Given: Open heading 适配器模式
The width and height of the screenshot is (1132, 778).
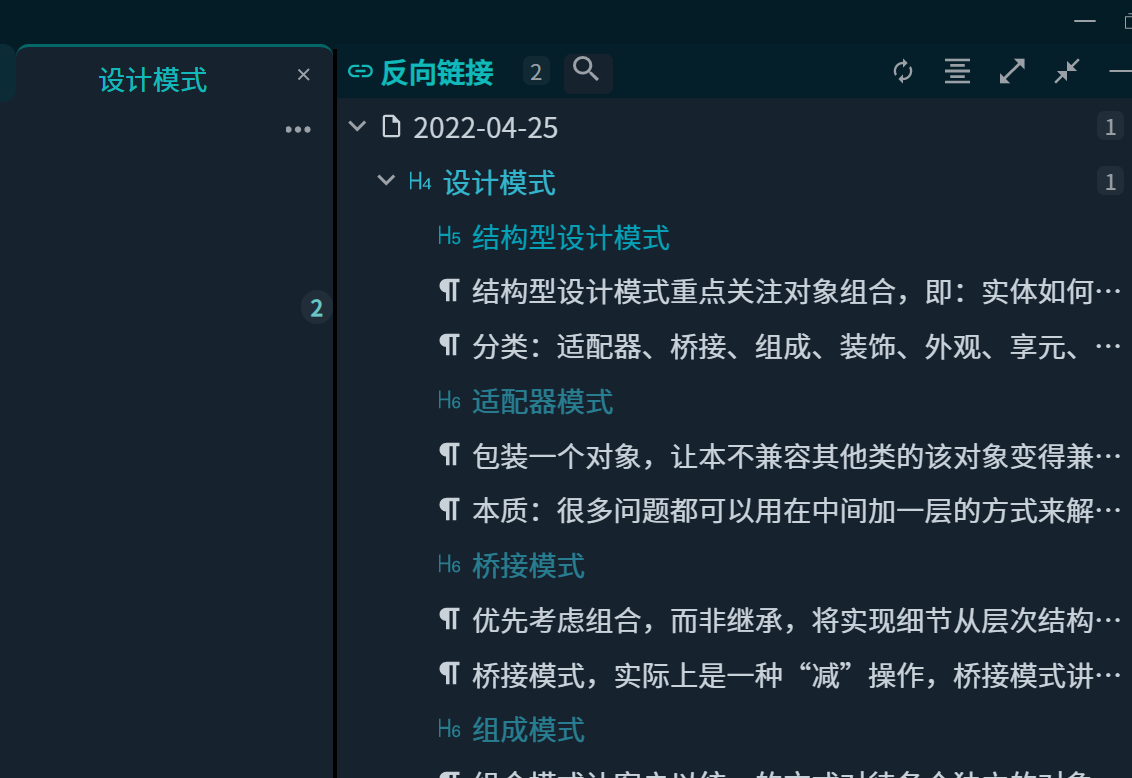Looking at the screenshot, I should click(542, 402).
